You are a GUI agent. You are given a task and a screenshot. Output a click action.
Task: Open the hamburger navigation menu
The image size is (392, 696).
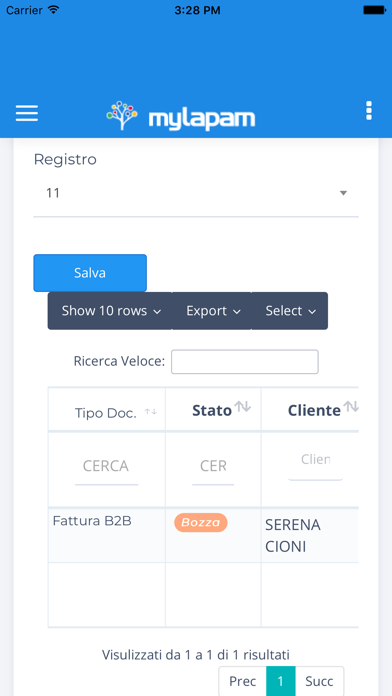pyautogui.click(x=27, y=113)
